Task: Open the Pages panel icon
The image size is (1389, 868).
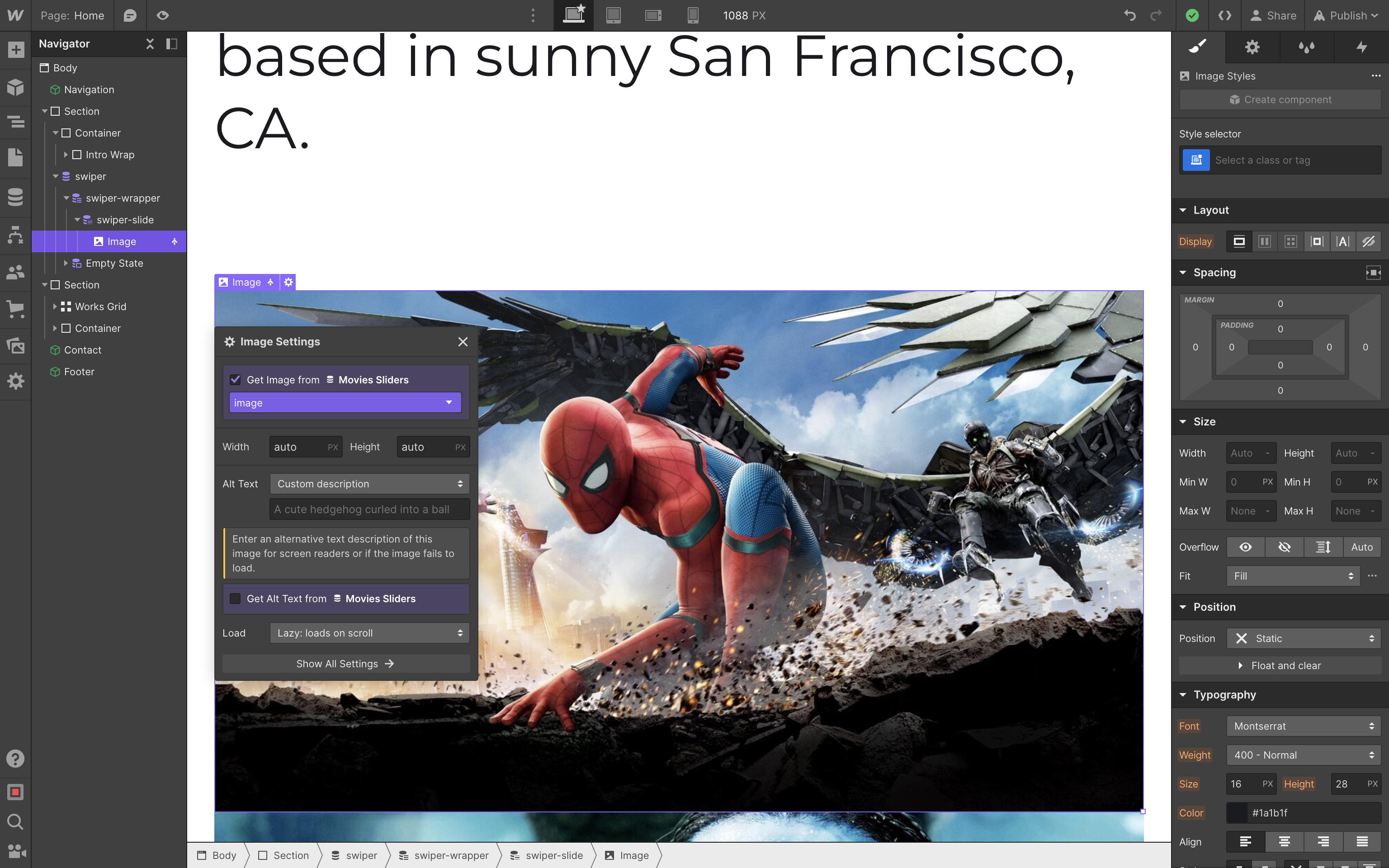Action: pyautogui.click(x=15, y=157)
